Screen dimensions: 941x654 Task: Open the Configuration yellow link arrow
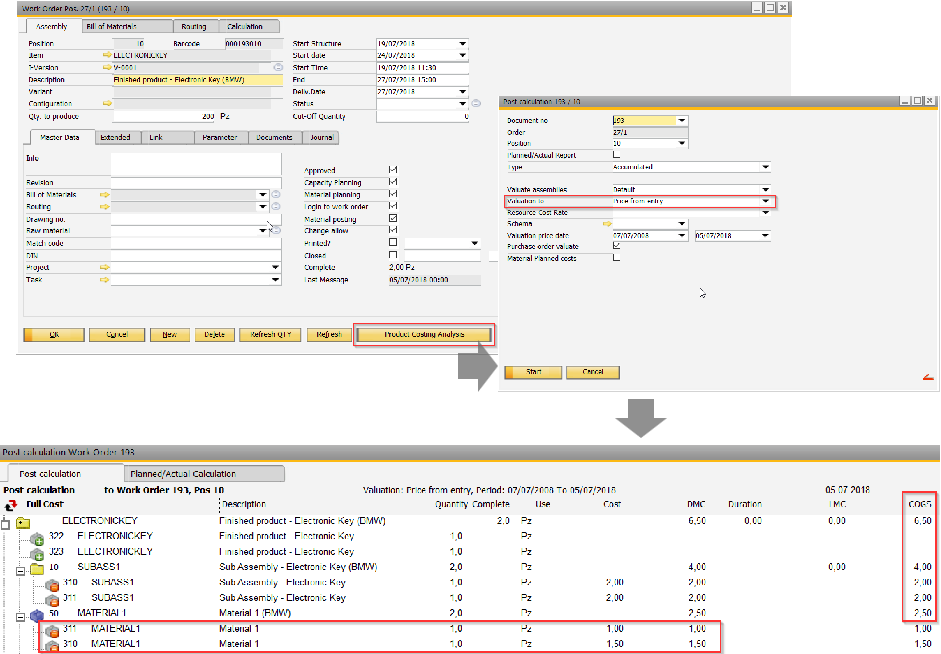coord(107,103)
